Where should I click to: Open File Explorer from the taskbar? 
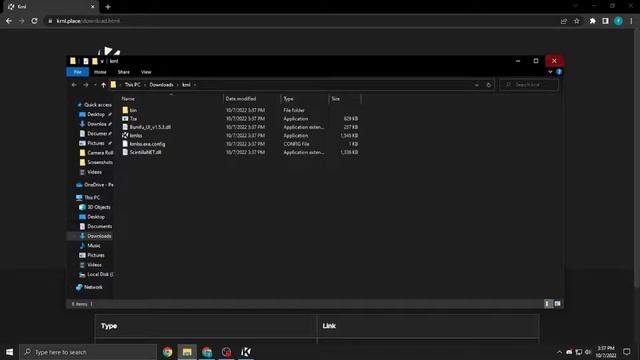pyautogui.click(x=187, y=352)
